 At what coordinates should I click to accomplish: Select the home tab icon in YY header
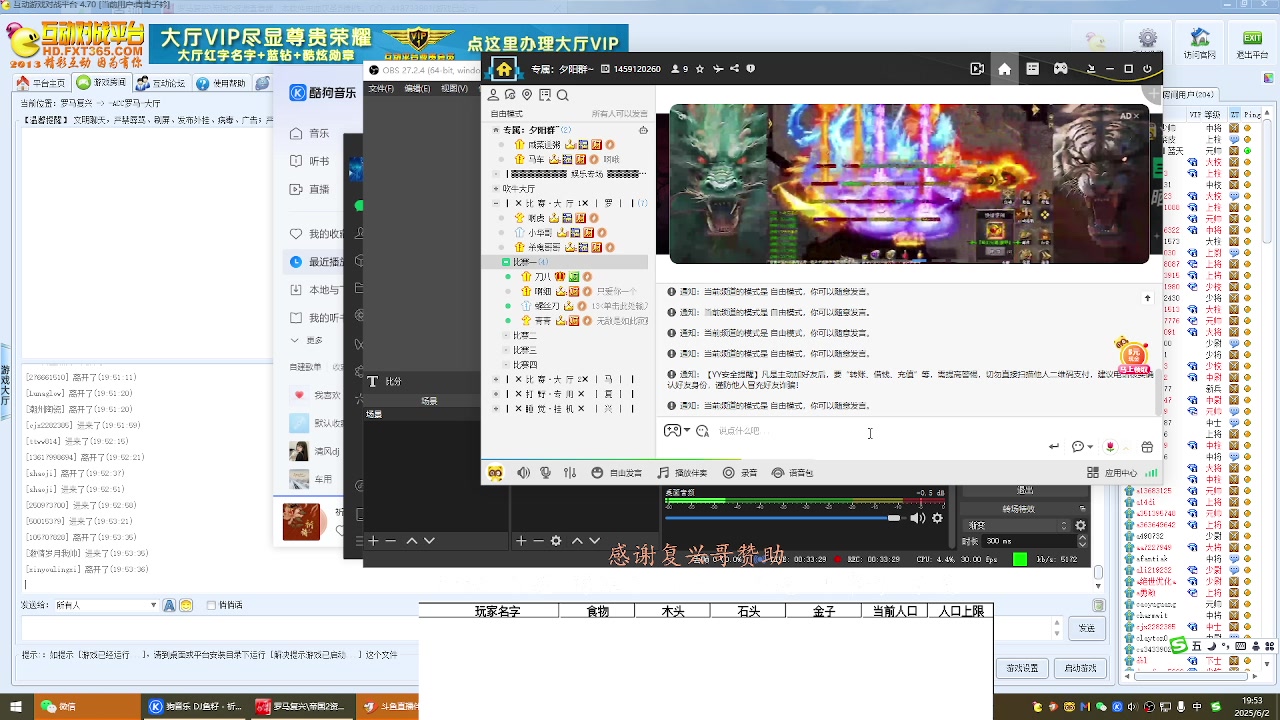(1004, 69)
